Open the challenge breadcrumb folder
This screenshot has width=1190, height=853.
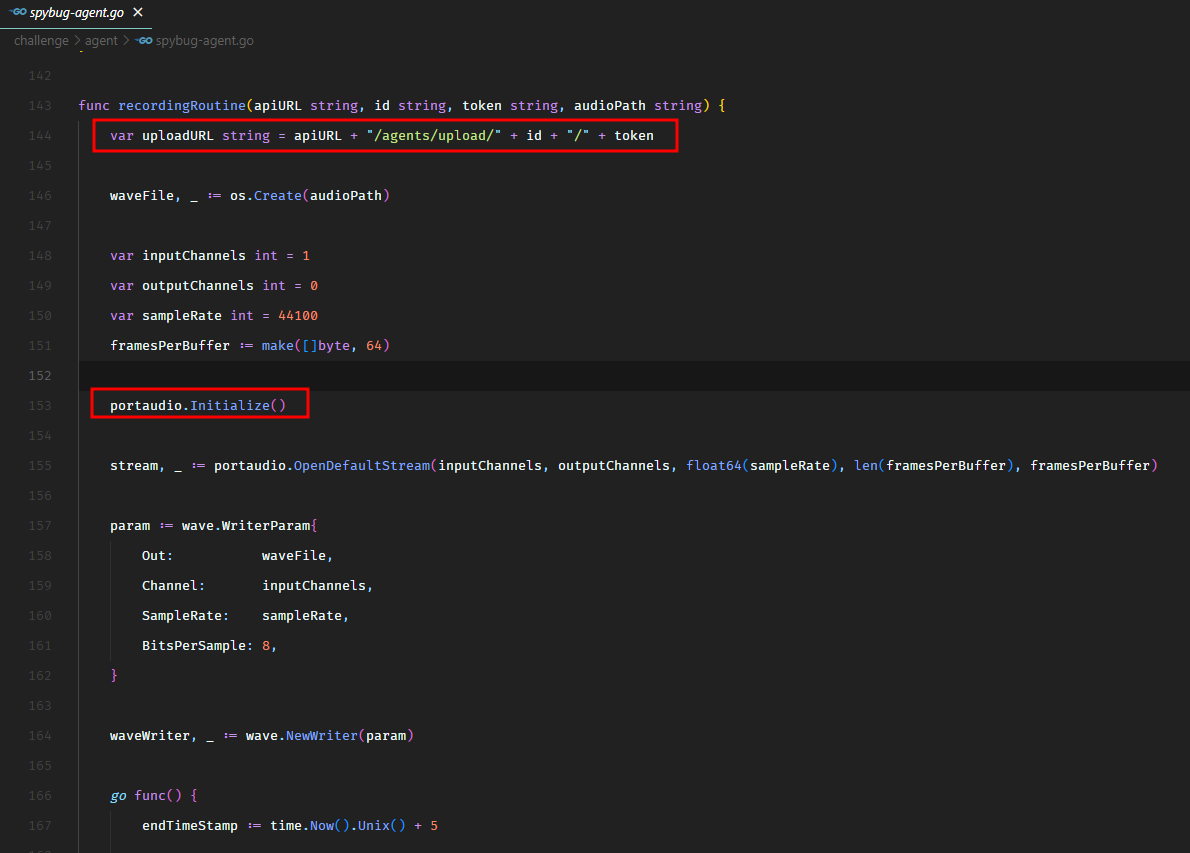pyautogui.click(x=41, y=41)
